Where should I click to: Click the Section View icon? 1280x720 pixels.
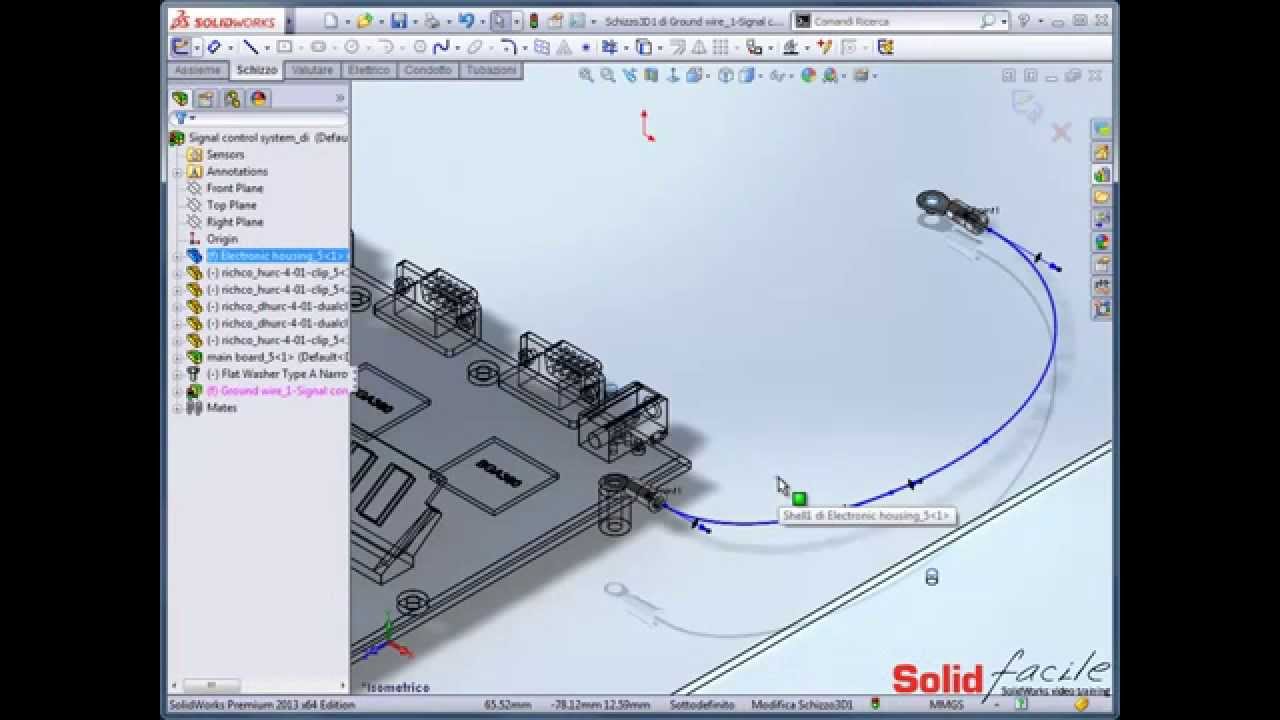coord(651,75)
